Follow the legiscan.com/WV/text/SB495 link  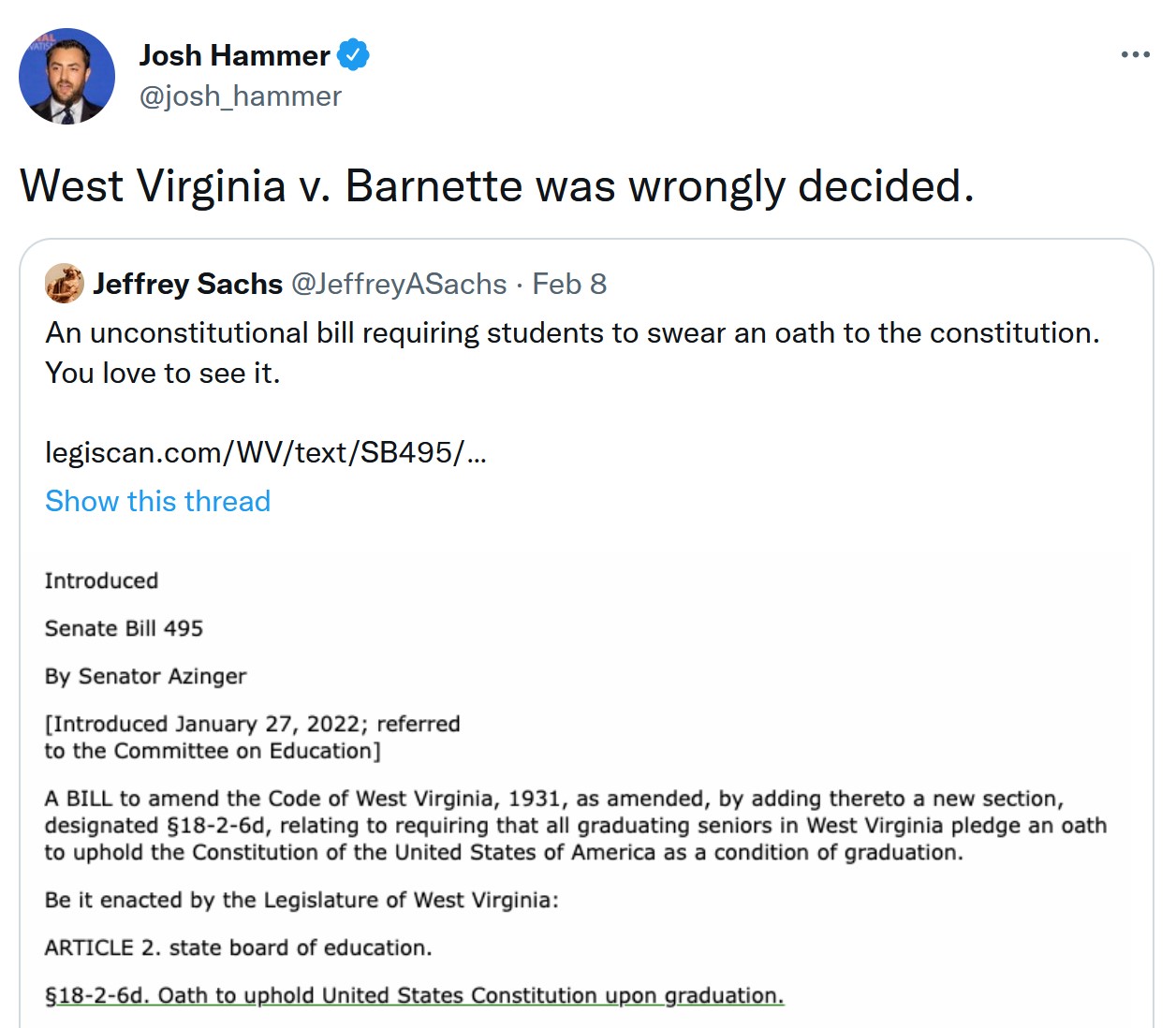[266, 453]
